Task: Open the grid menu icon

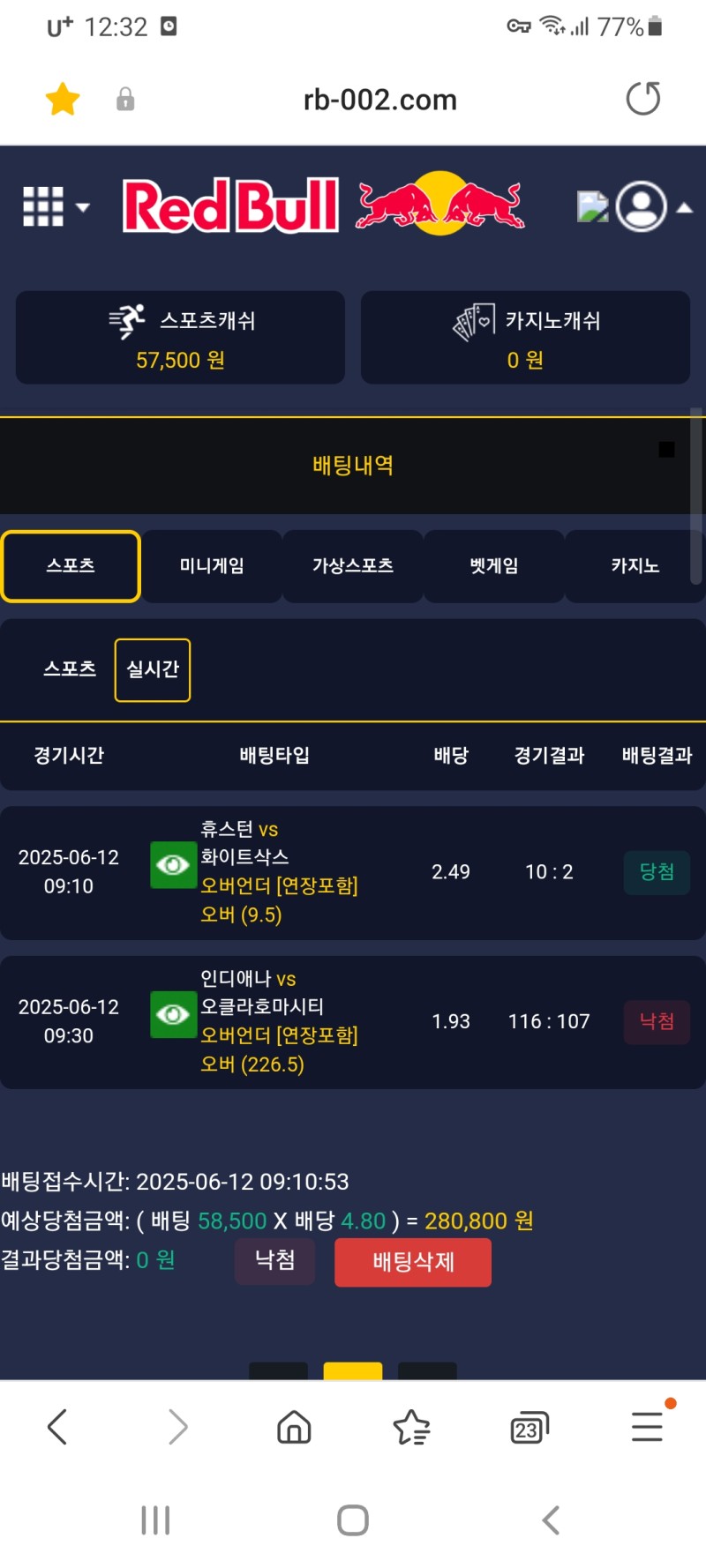Action: click(x=43, y=207)
